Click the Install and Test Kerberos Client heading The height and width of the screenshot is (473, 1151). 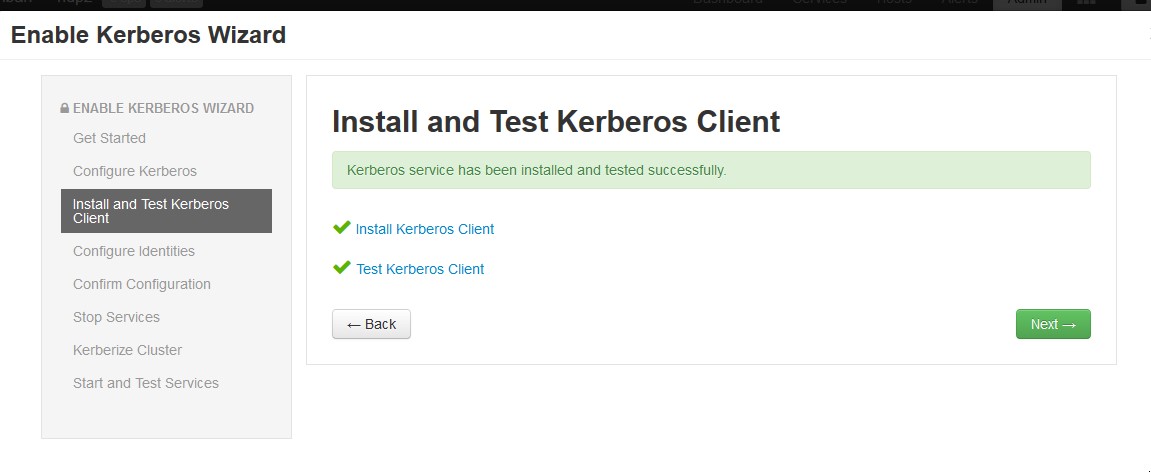pos(556,122)
